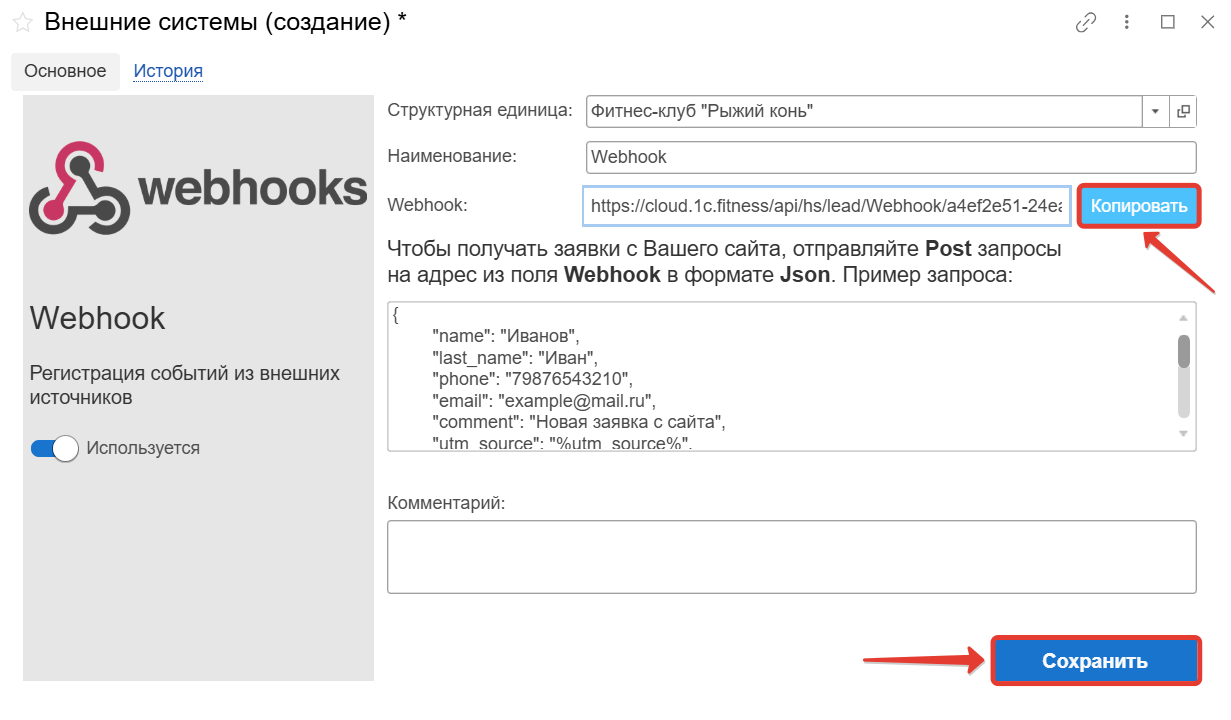Screen dimensions: 1231x720
Task: Open the История tab
Action: [168, 71]
